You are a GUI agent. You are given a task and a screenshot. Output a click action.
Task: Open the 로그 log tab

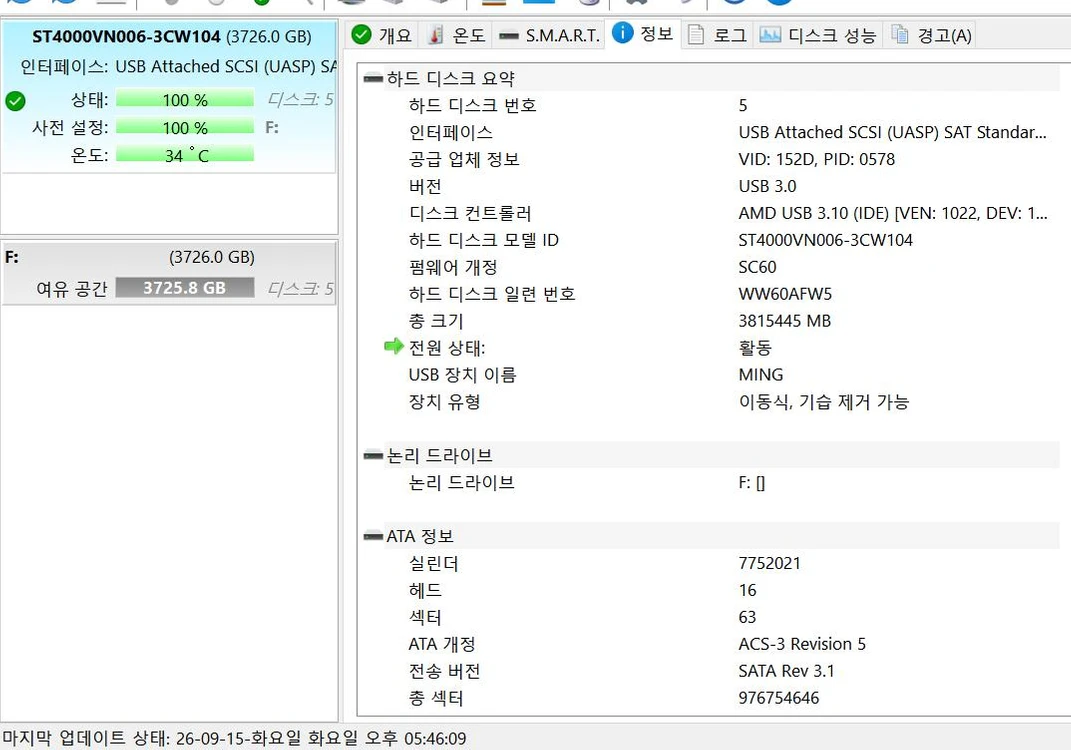[717, 35]
